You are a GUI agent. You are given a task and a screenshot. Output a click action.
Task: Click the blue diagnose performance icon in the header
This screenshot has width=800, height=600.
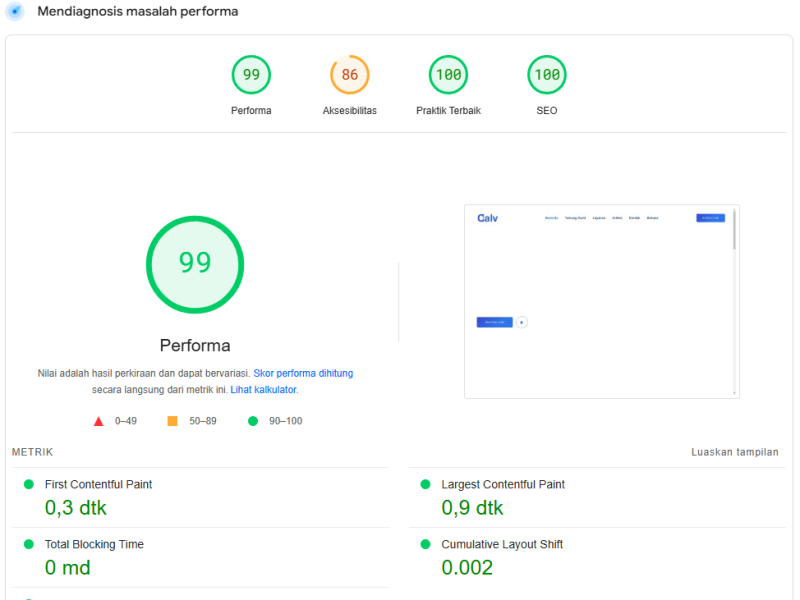[x=14, y=12]
